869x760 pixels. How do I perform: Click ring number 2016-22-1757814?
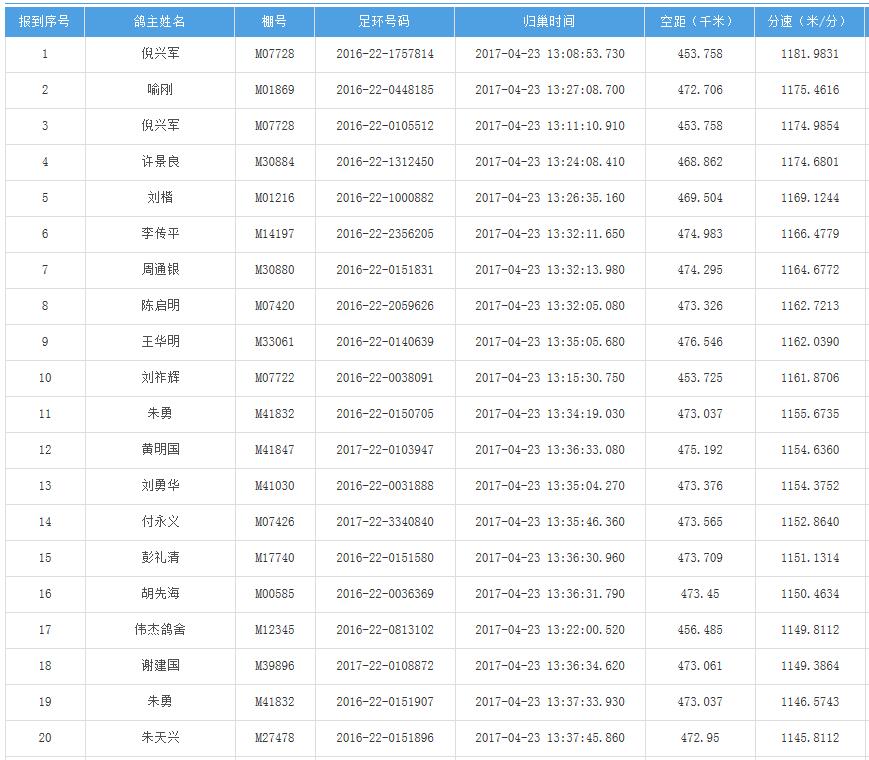click(384, 54)
